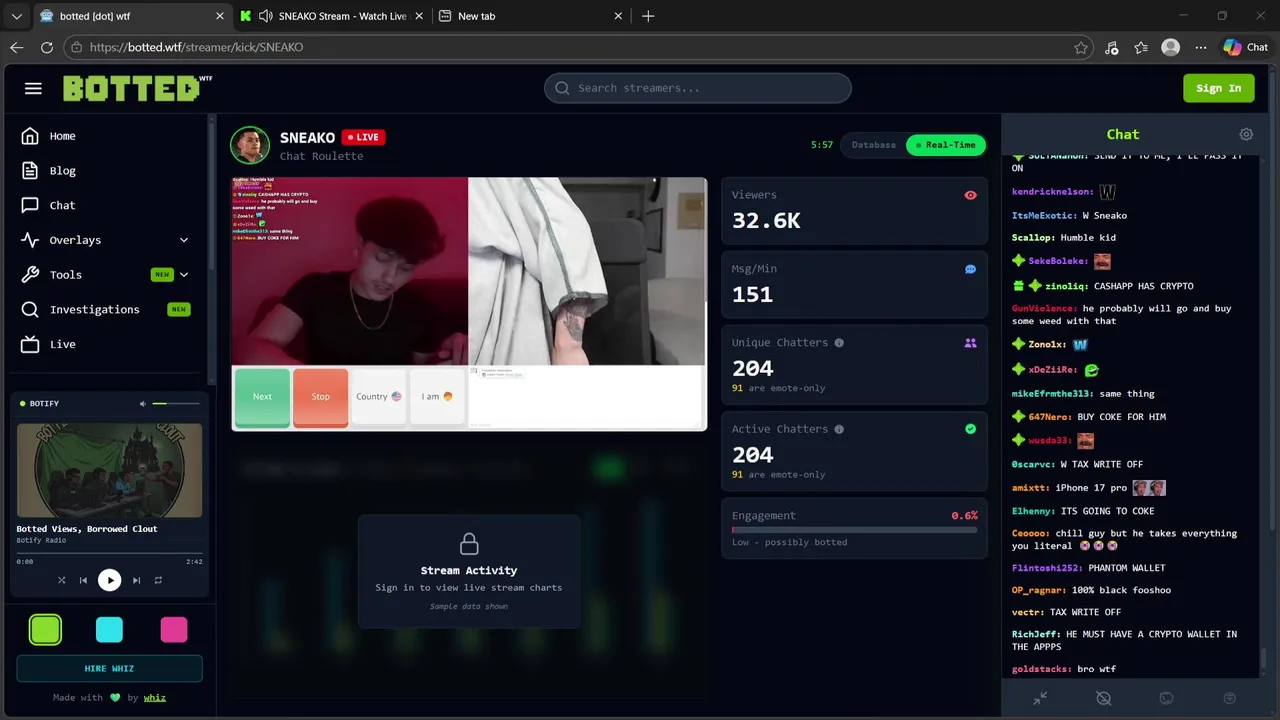Favorite this page with the star icon
This screenshot has height=720, width=1280.
[1081, 47]
